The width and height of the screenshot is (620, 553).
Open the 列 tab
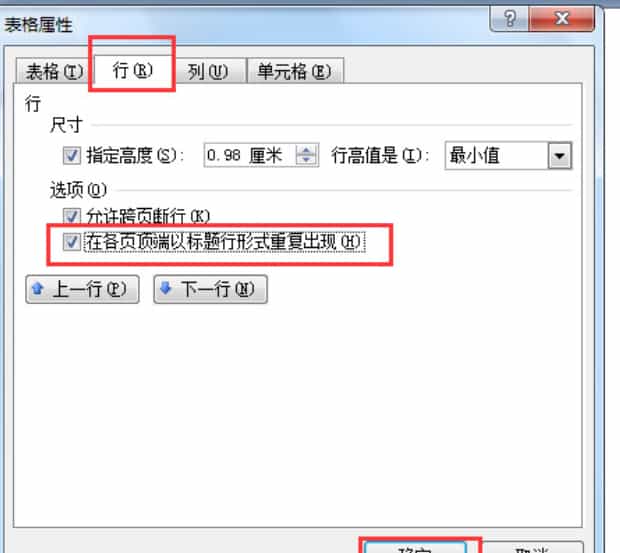pyautogui.click(x=209, y=72)
